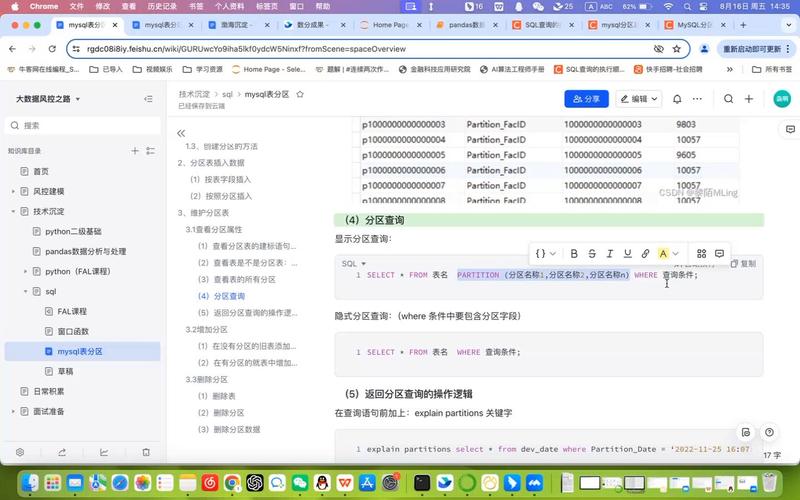Expand the 面试准备 tree node
Viewport: 800px width, 500px height.
pos(13,411)
